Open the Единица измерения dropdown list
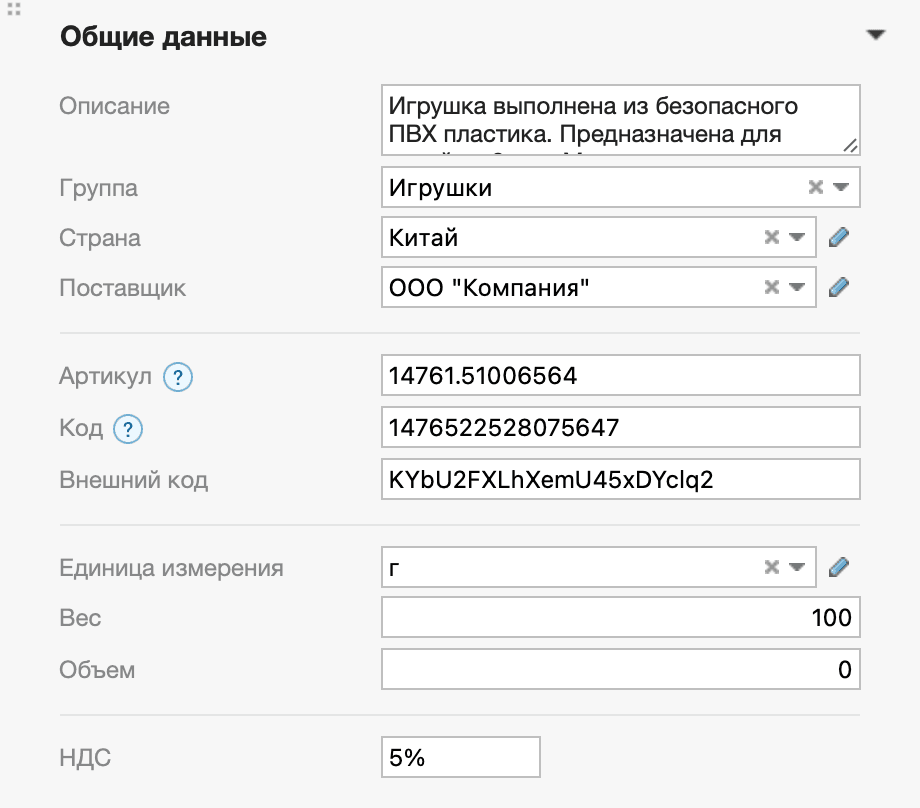Image resolution: width=920 pixels, height=808 pixels. click(795, 567)
